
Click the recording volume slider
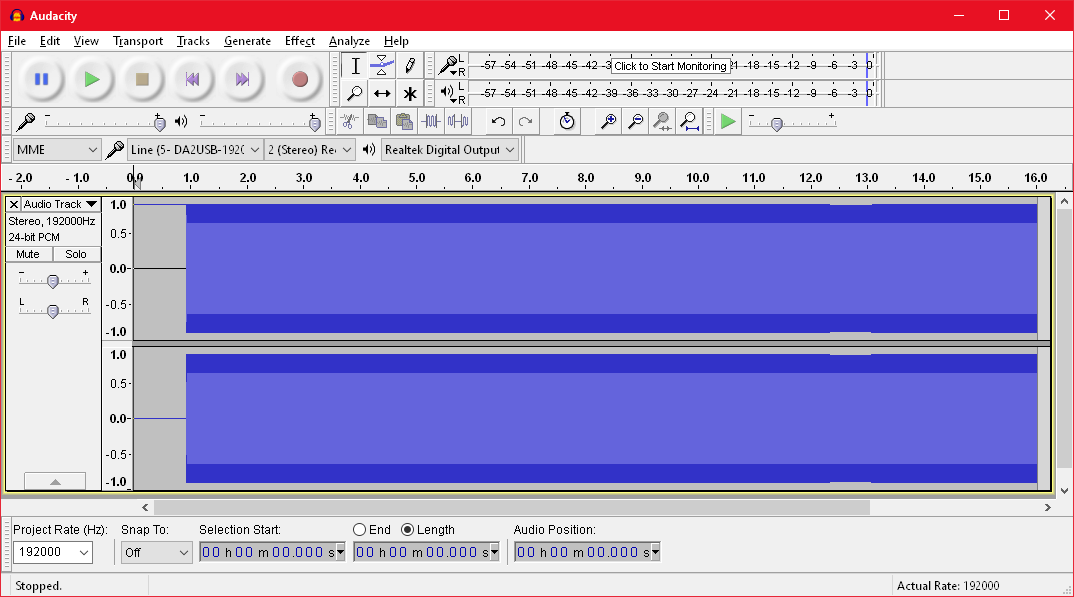point(103,122)
